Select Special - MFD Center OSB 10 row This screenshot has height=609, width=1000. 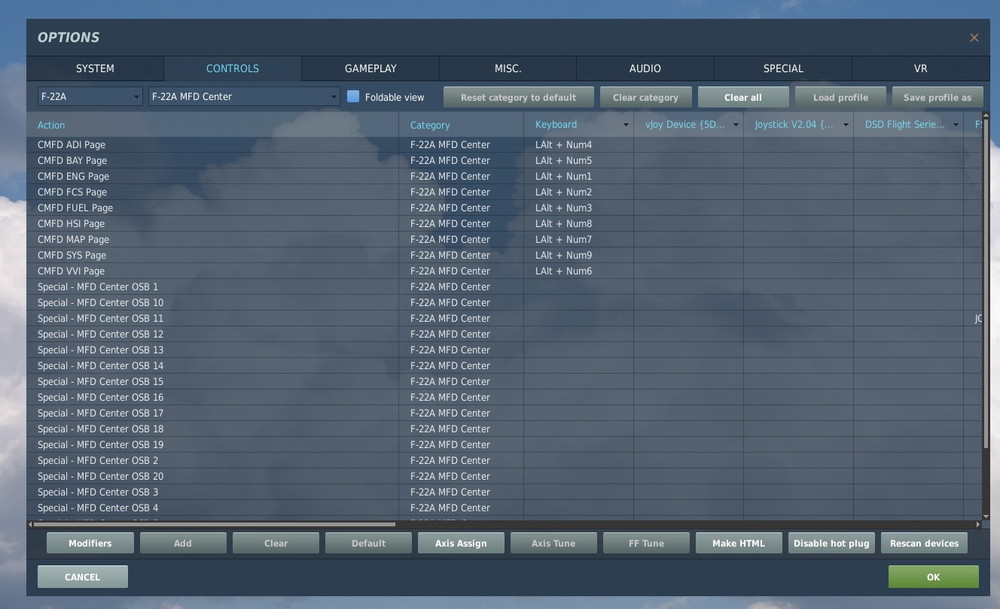click(504, 302)
